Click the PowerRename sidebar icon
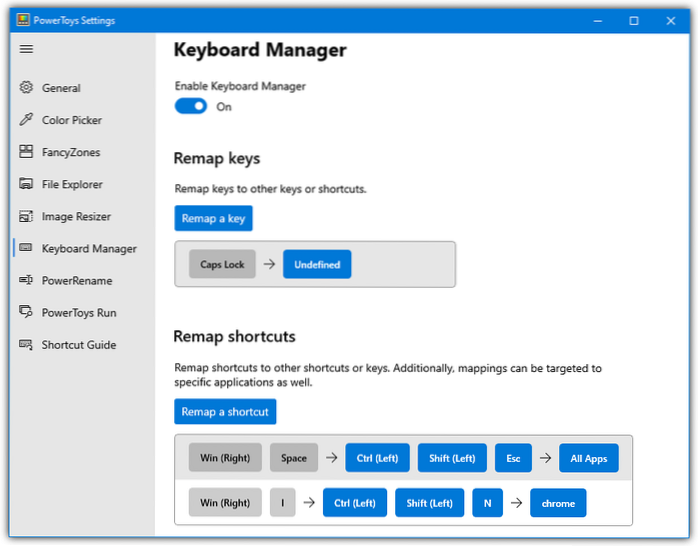 click(26, 281)
